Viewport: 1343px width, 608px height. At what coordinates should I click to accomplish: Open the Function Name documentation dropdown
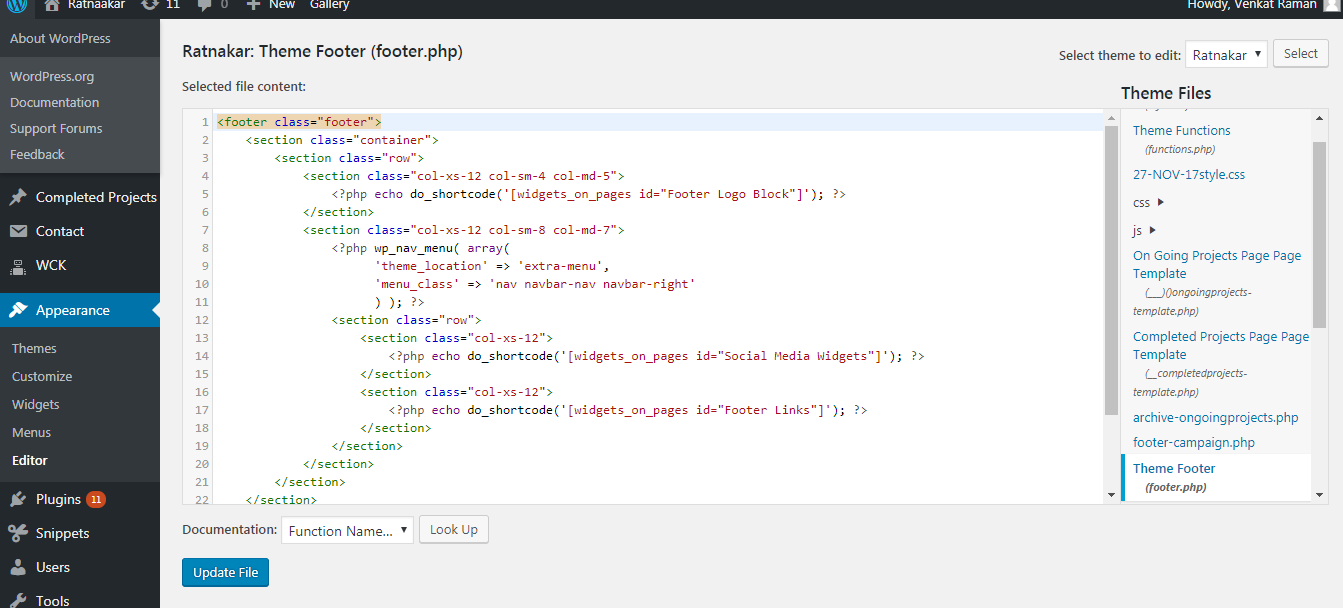click(347, 530)
